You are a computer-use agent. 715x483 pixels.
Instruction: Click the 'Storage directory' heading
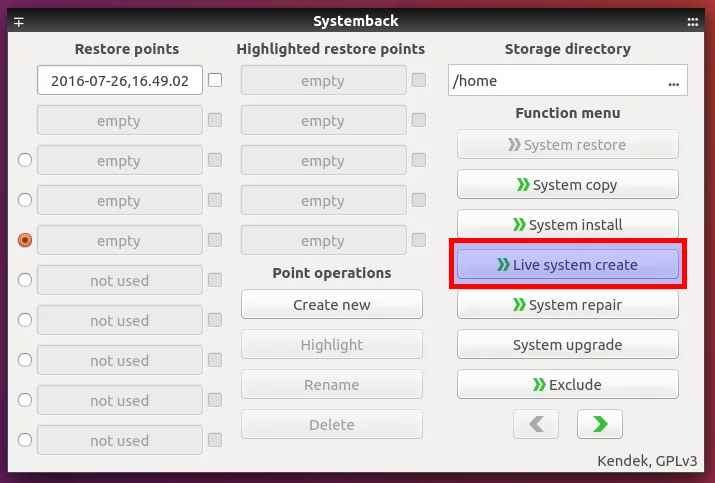(568, 49)
